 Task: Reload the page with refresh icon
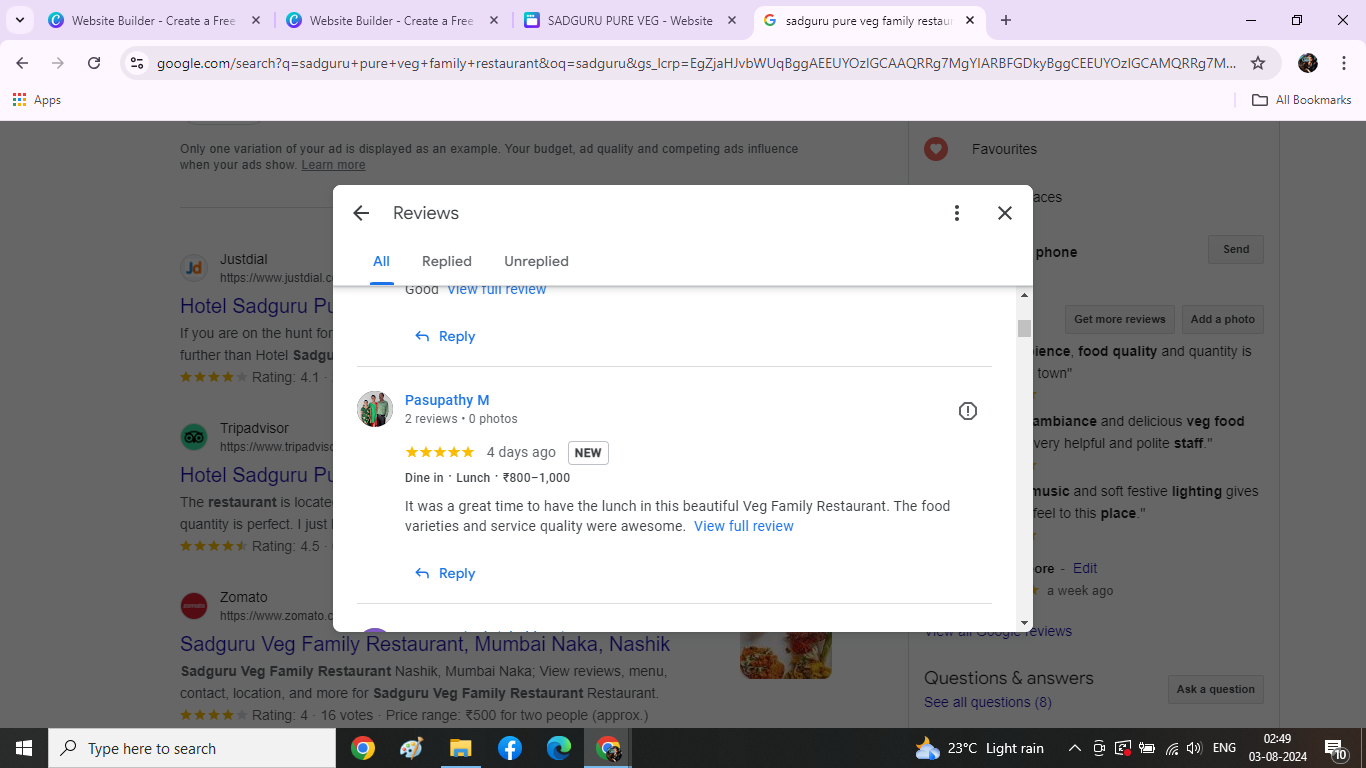[x=94, y=63]
